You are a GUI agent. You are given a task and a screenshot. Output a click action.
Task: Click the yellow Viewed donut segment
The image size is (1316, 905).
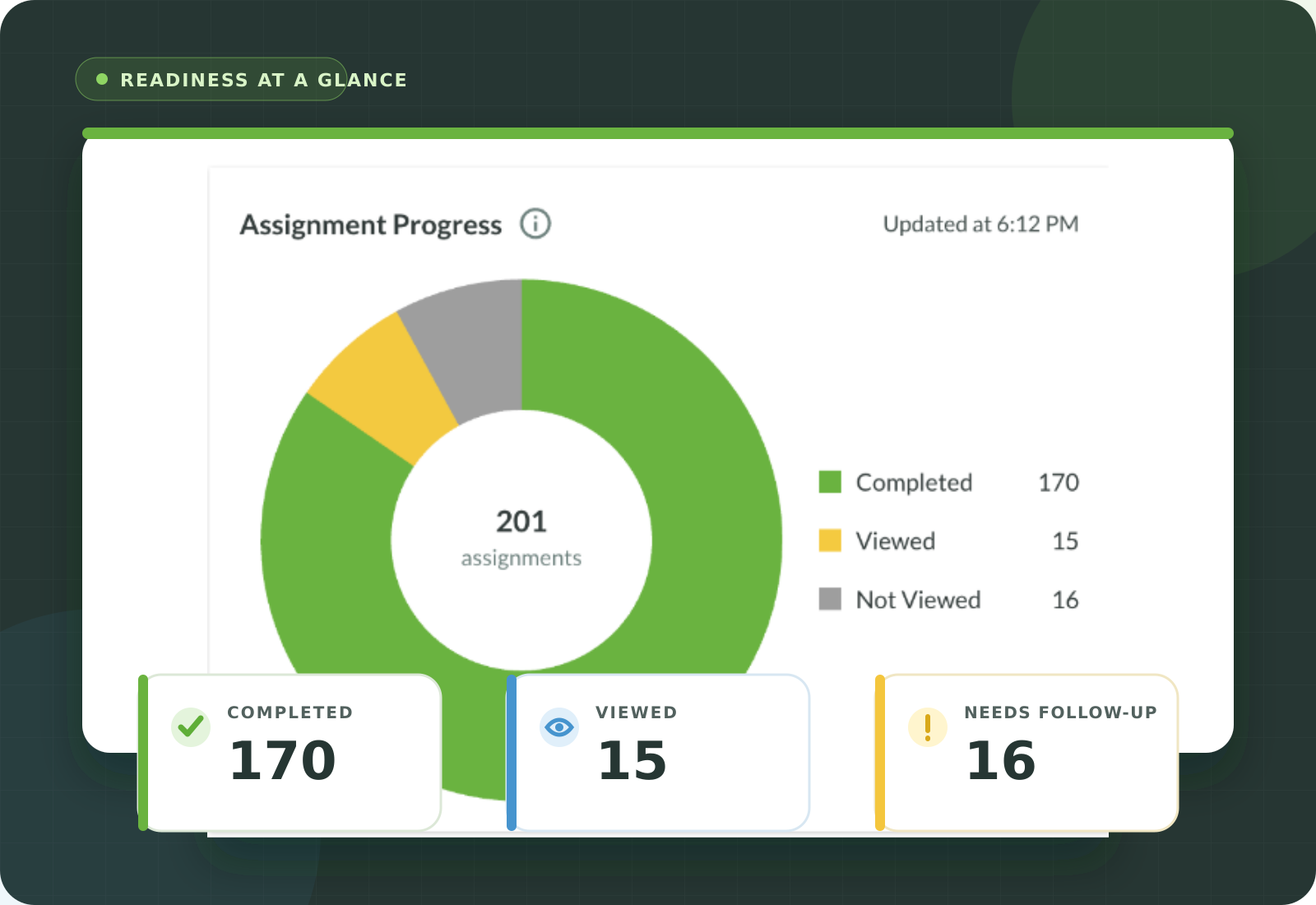[385, 387]
